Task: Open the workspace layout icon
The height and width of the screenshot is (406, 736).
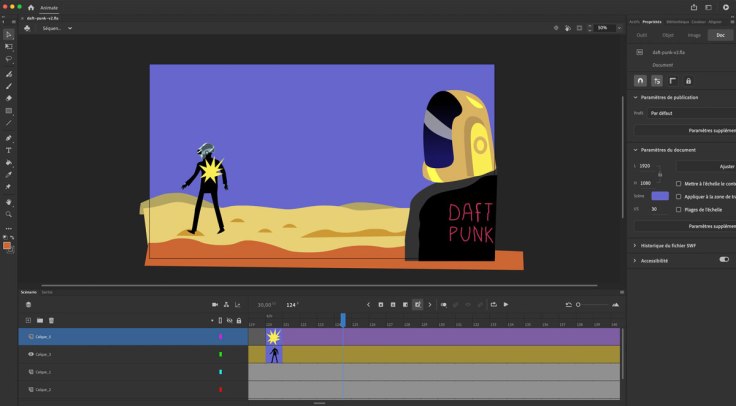Action: (709, 8)
